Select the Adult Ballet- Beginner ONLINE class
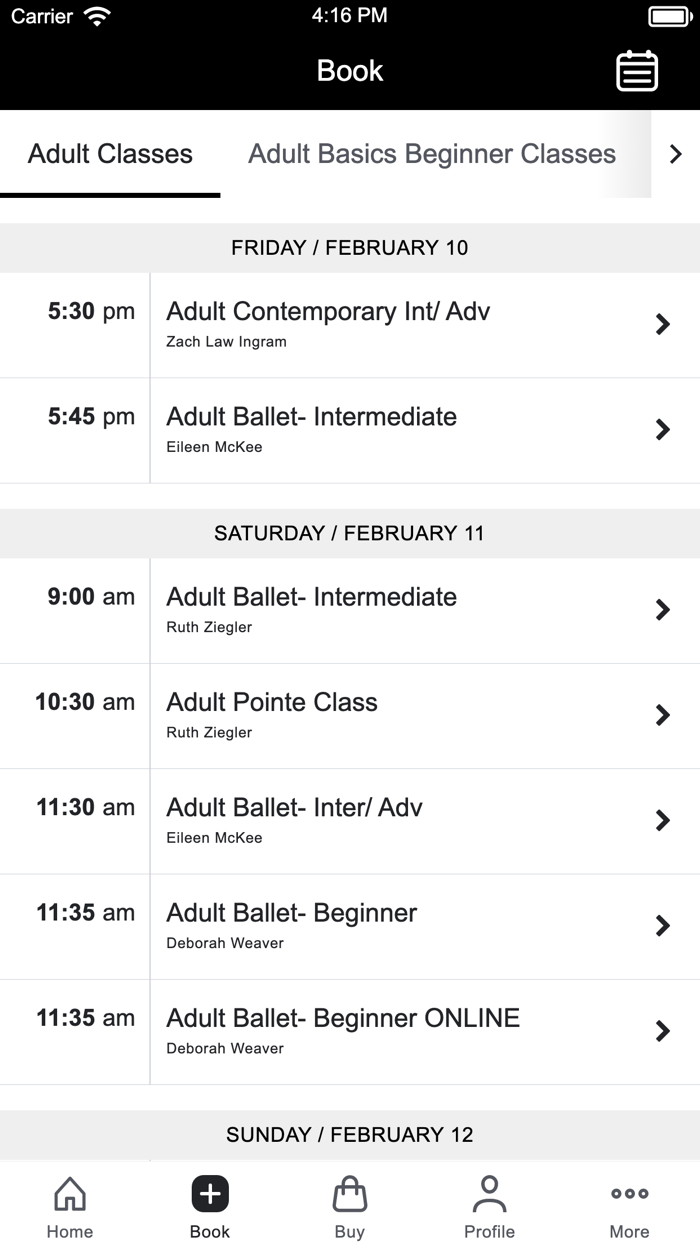Viewport: 700px width, 1244px height. 662,1031
